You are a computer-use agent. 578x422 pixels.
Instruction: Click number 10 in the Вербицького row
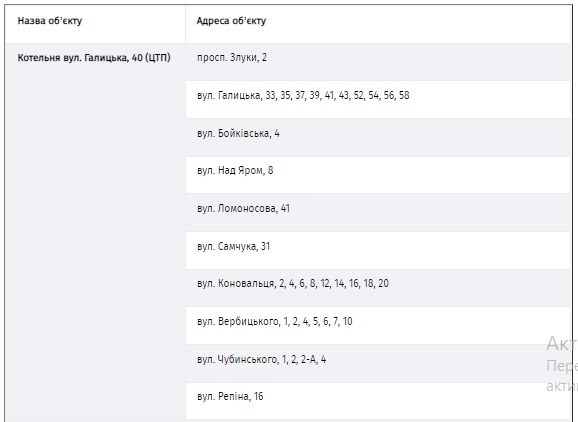348,321
